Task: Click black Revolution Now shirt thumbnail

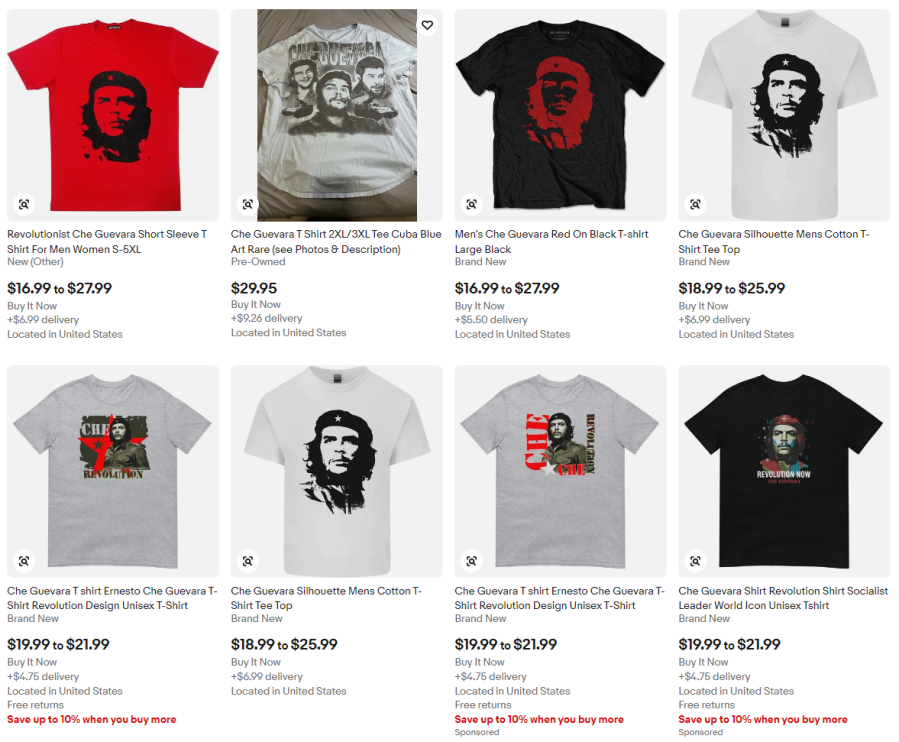Action: click(784, 471)
